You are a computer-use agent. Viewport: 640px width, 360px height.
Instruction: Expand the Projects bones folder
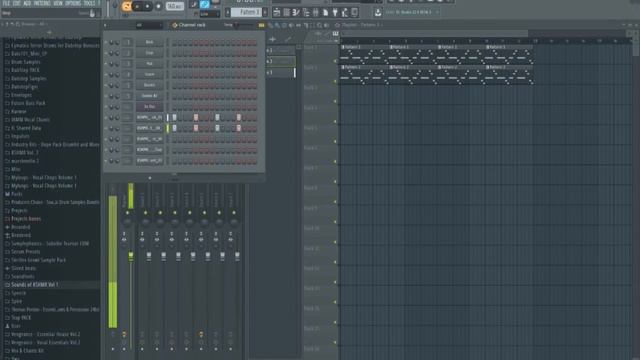[x=26, y=219]
